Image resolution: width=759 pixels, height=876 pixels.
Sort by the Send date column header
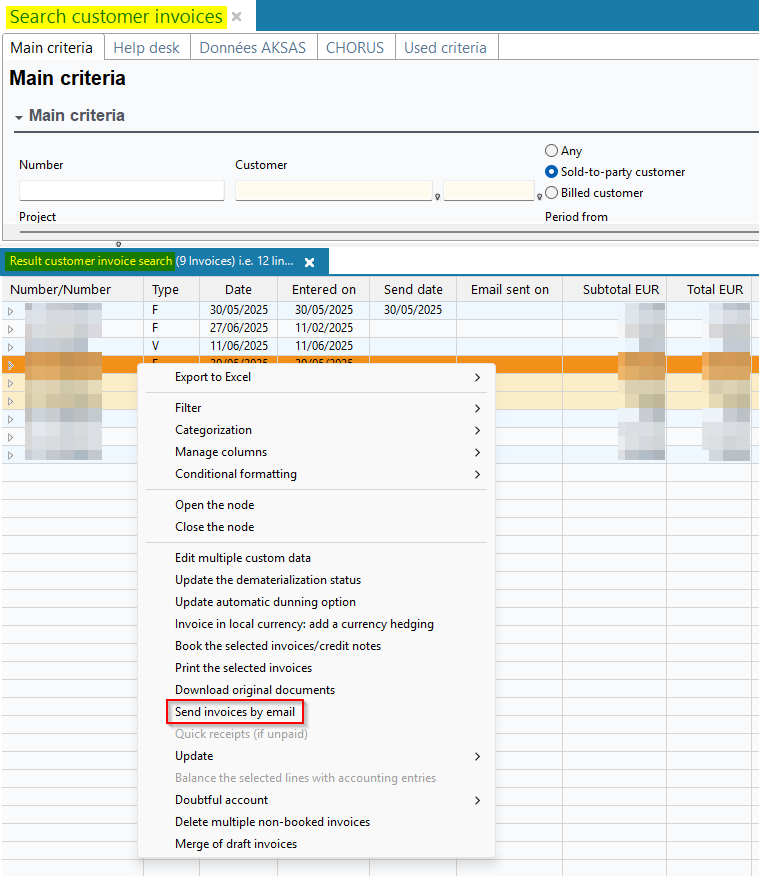point(413,290)
